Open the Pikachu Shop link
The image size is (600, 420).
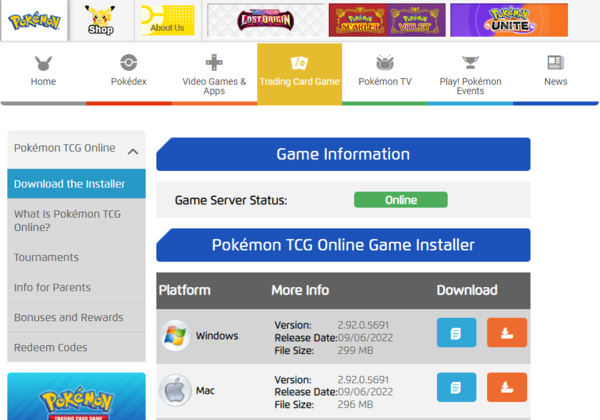(101, 20)
